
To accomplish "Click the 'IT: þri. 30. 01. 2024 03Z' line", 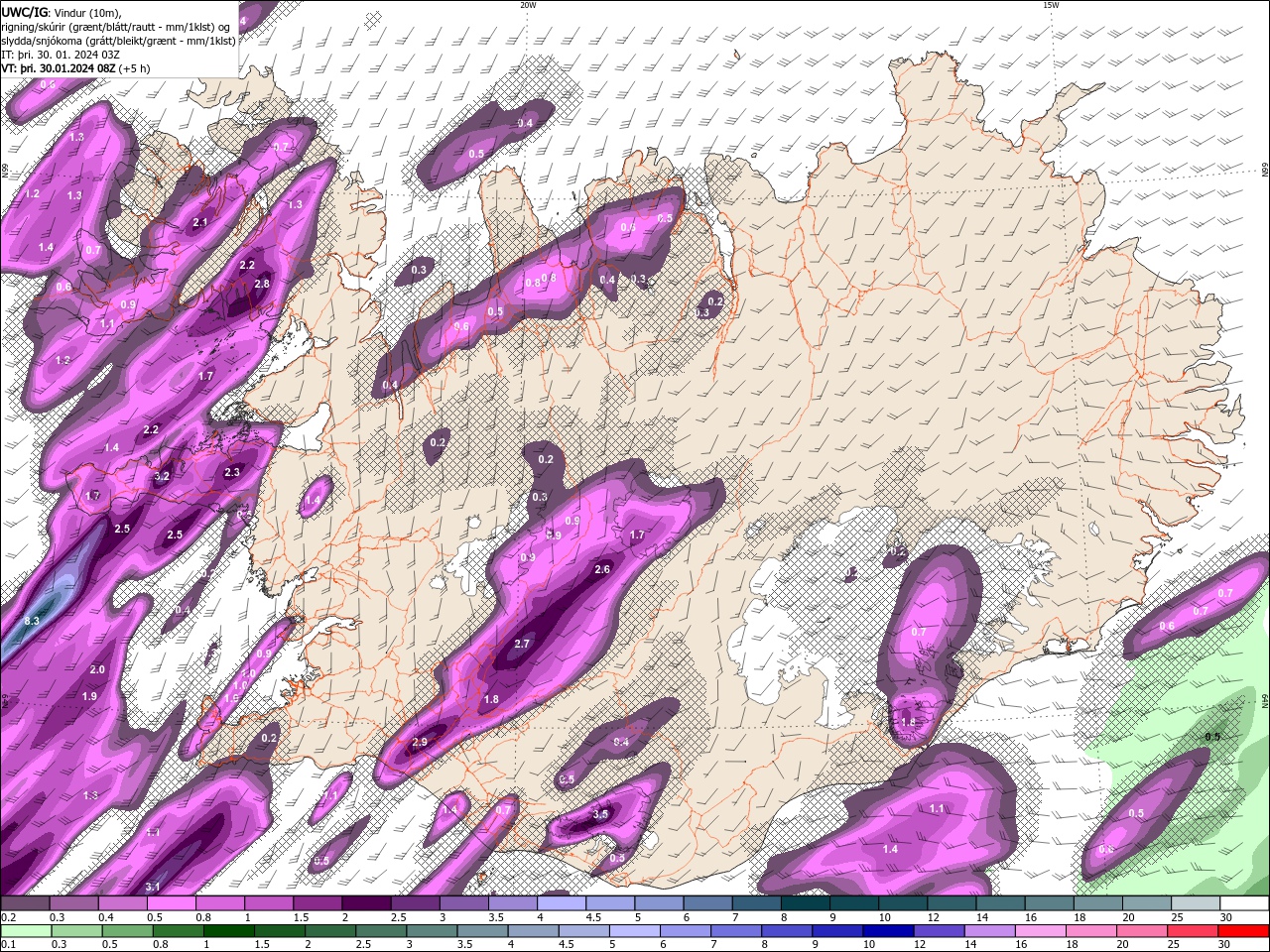I will (62, 55).
